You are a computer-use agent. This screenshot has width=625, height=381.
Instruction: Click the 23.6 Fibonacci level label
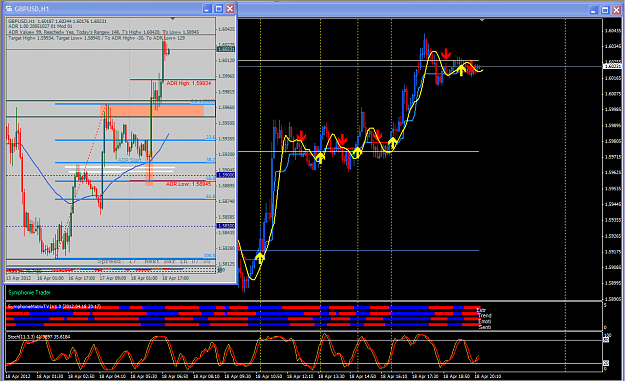pos(210,137)
